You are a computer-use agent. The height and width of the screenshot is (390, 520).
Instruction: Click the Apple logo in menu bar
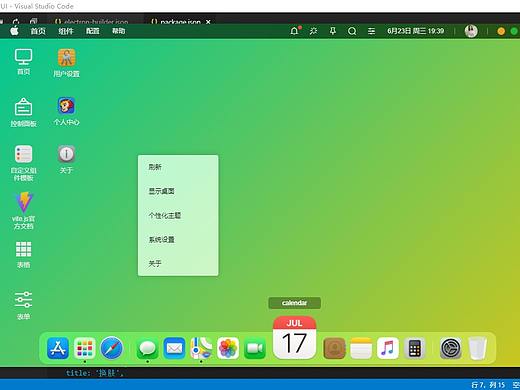(x=14, y=31)
